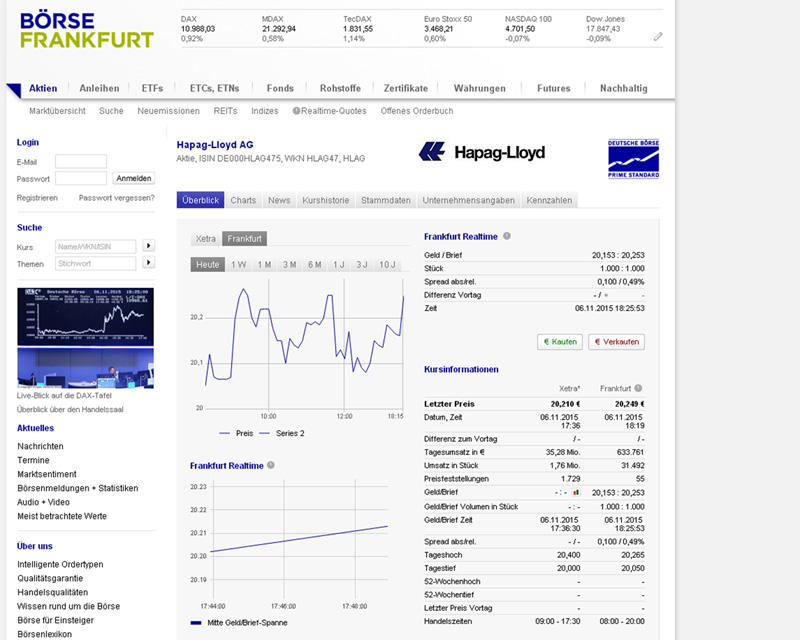This screenshot has height=640, width=800.
Task: Open the ETCs, ETNs navigation item
Action: click(214, 88)
